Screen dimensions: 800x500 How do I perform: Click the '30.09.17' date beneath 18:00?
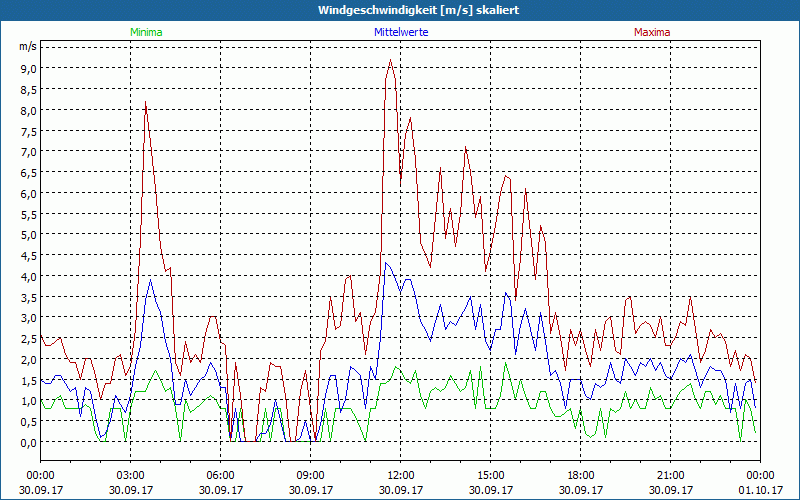[x=581, y=490]
